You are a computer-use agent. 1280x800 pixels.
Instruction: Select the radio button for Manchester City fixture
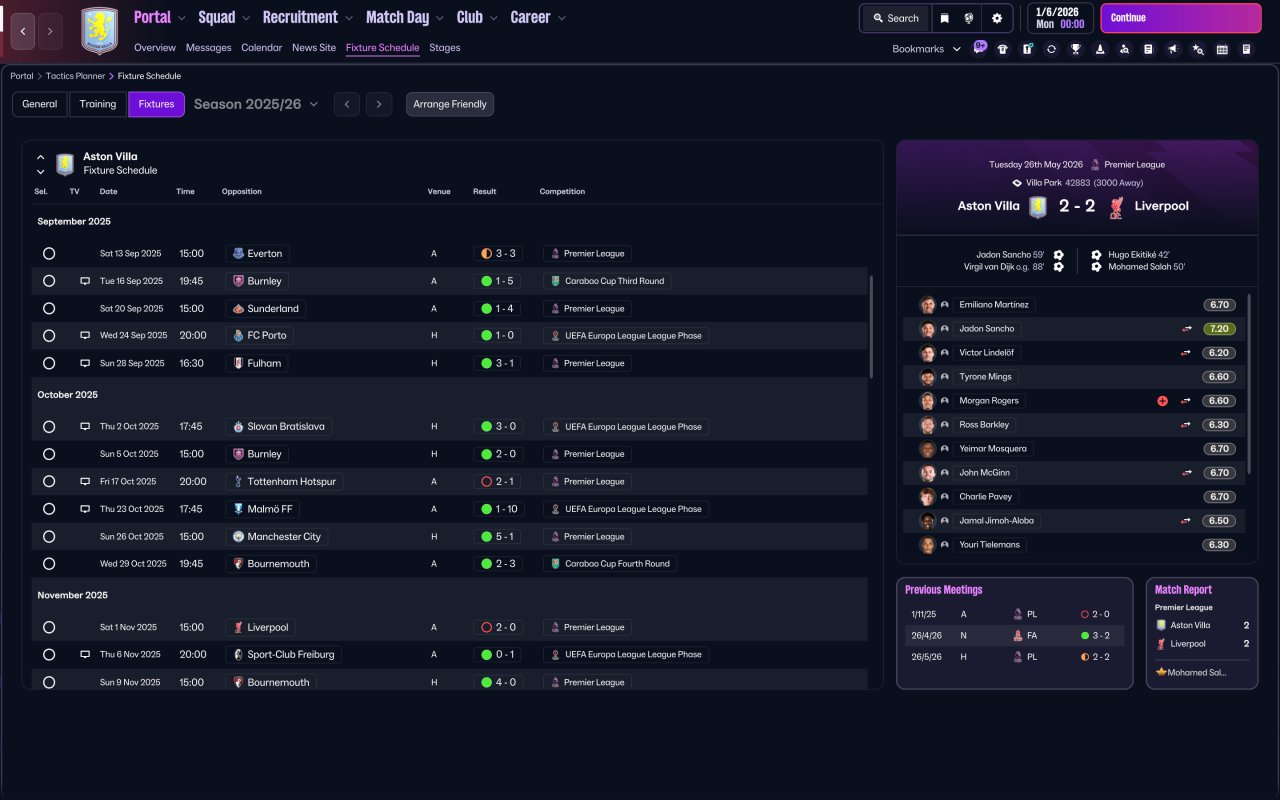(49, 537)
